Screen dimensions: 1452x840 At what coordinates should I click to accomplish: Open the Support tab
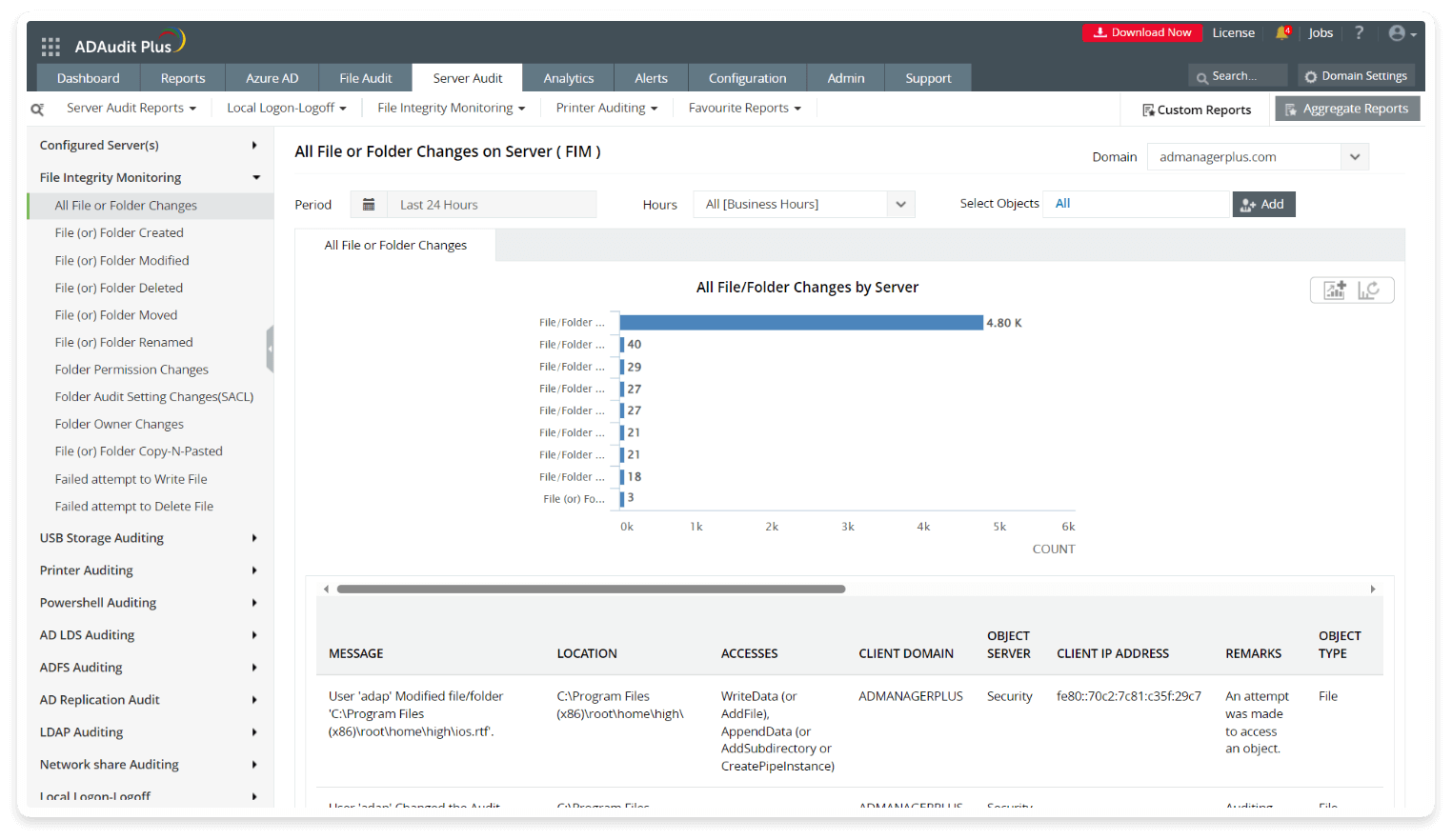[928, 78]
